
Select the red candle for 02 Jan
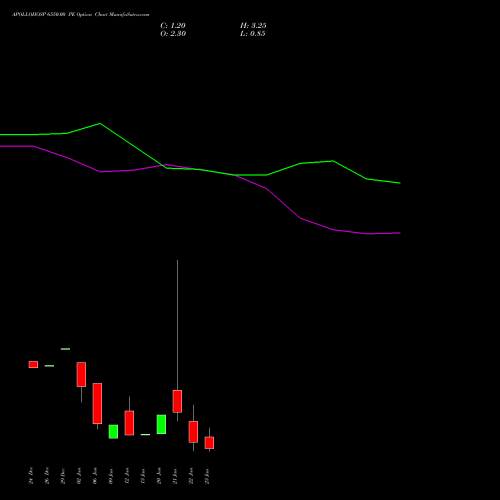pos(81,375)
